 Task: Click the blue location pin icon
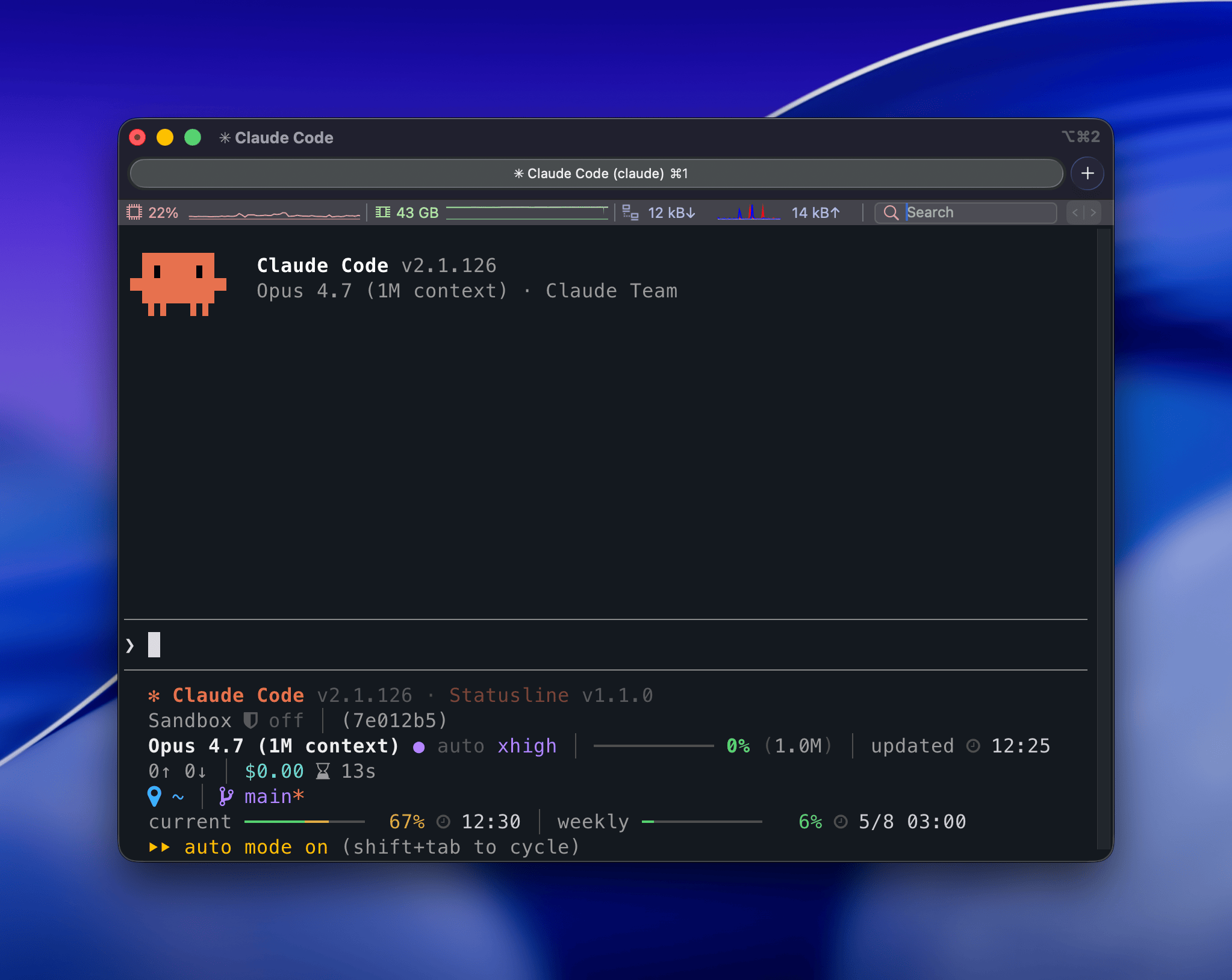[154, 796]
